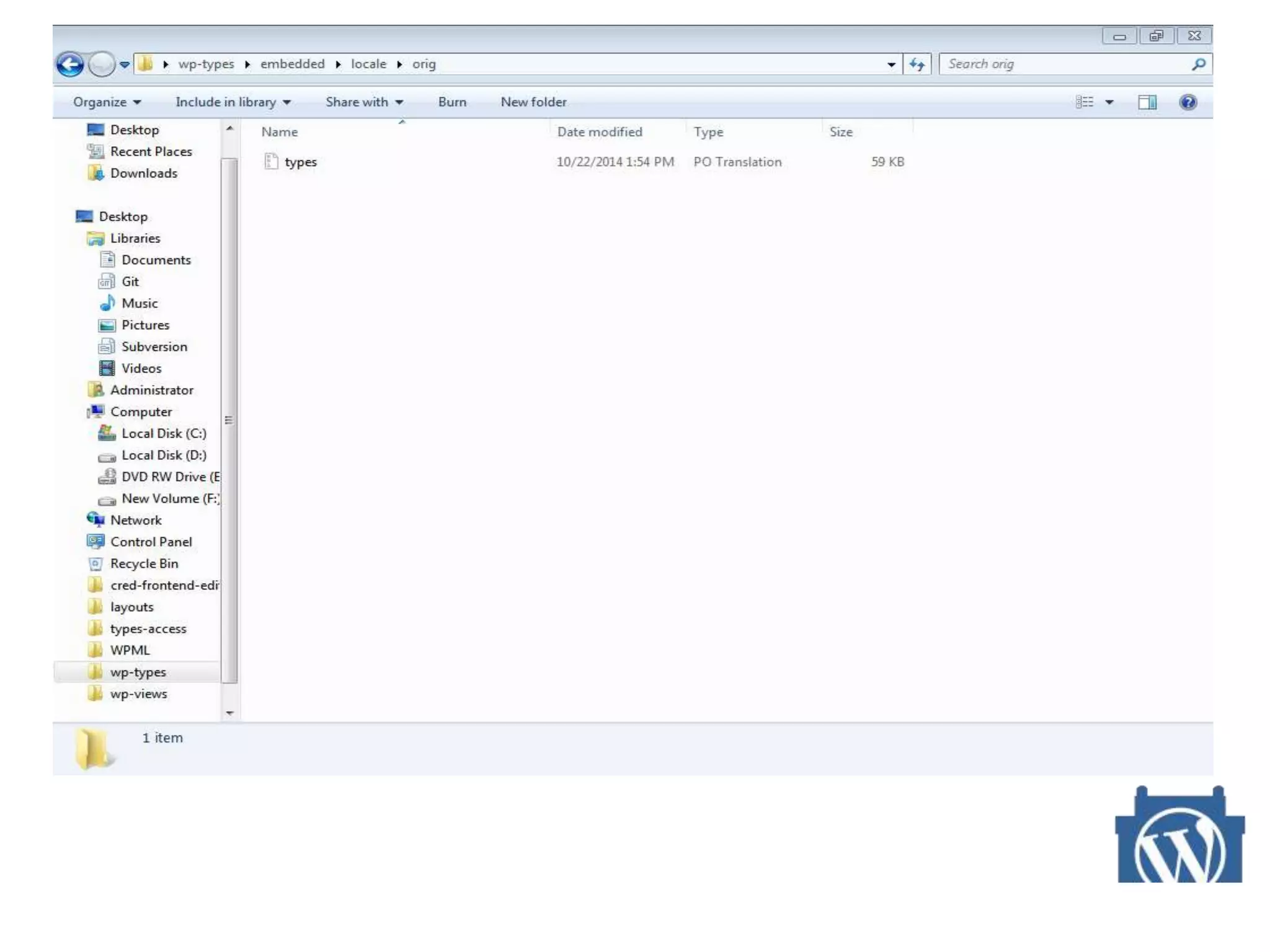1270x952 pixels.
Task: Expand the Include in library dropdown
Action: pyautogui.click(x=233, y=102)
